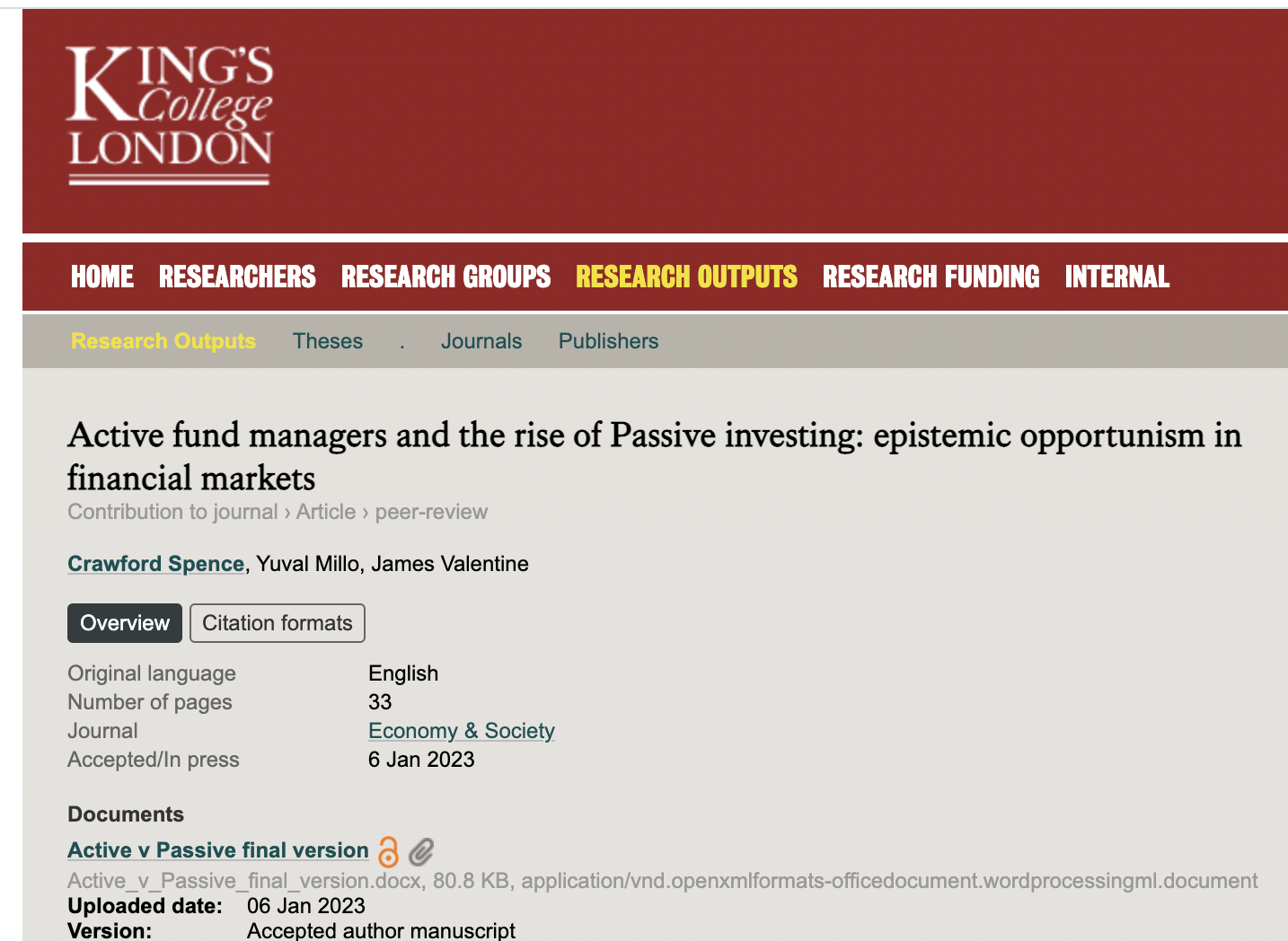The height and width of the screenshot is (941, 1288).
Task: Navigate to Research Funding
Action: coord(931,277)
